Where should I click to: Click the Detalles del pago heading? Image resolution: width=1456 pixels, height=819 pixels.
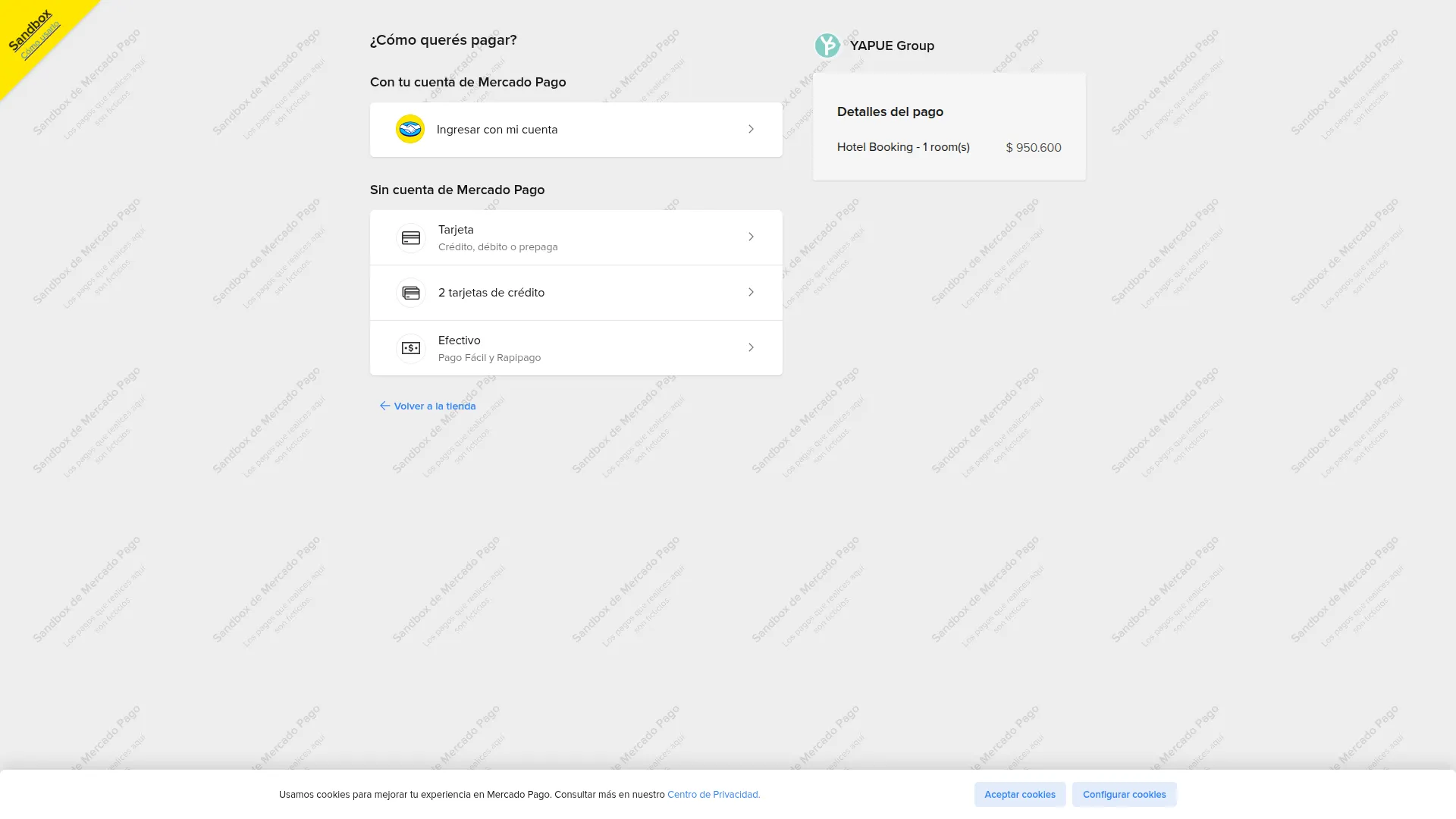point(890,111)
